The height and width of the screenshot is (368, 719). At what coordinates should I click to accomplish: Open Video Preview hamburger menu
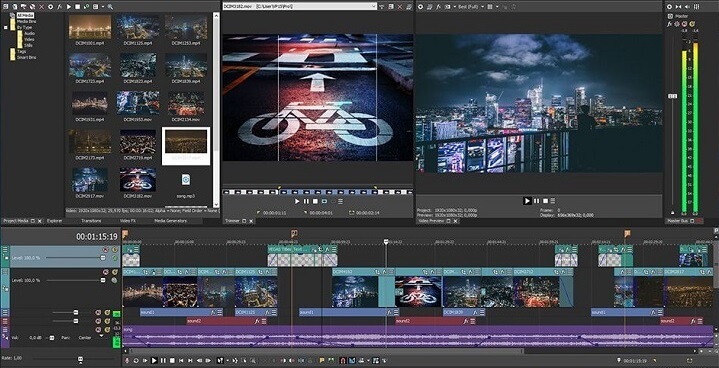(x=553, y=201)
